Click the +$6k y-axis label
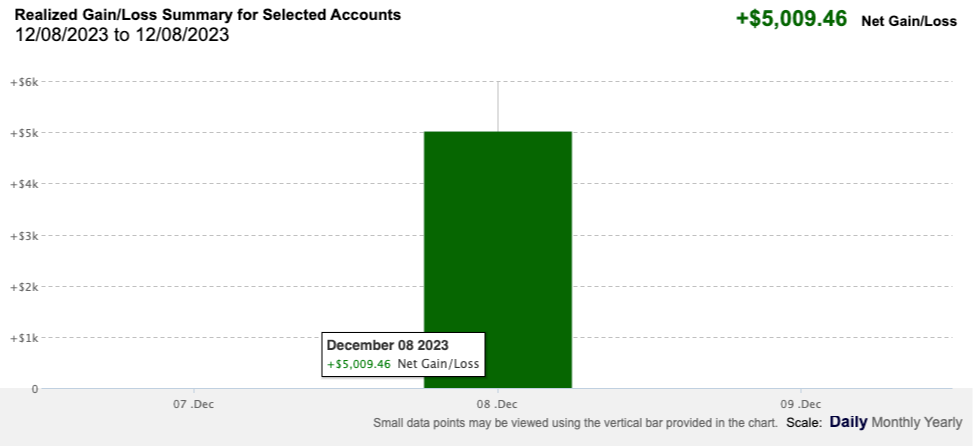 click(25, 81)
